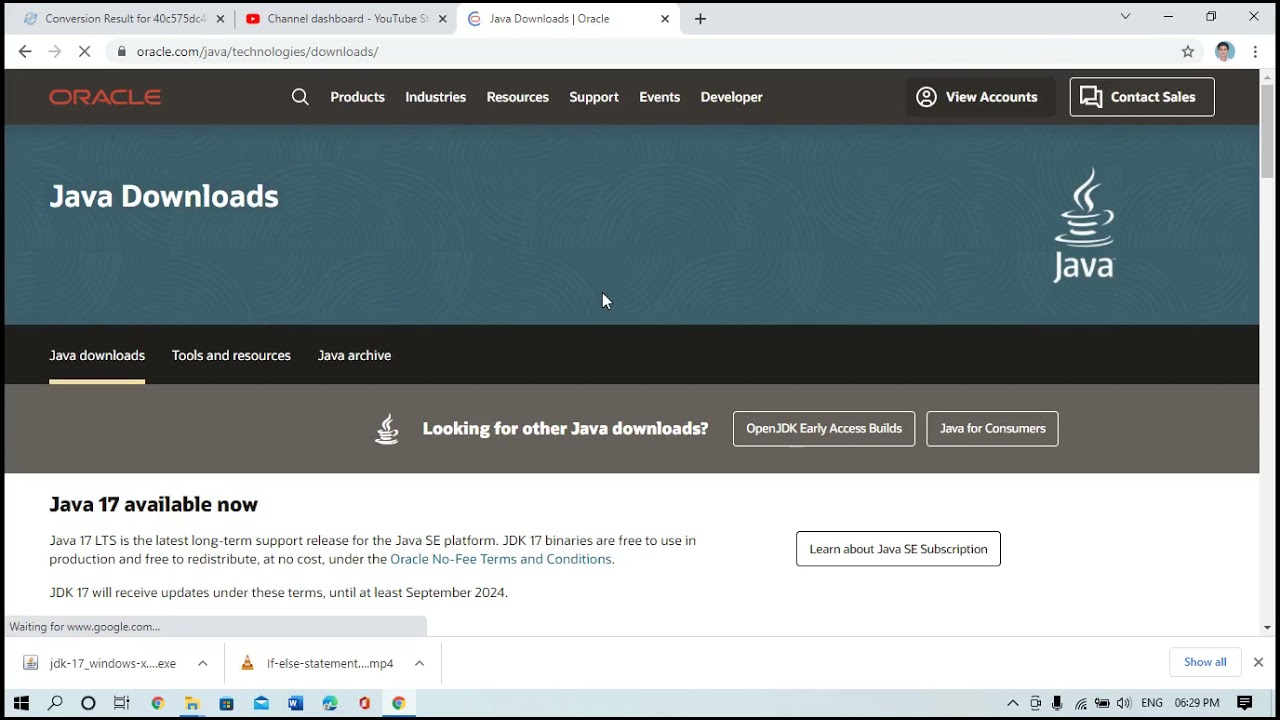Go back to previous page
Screen dimensions: 1280x720
25,52
